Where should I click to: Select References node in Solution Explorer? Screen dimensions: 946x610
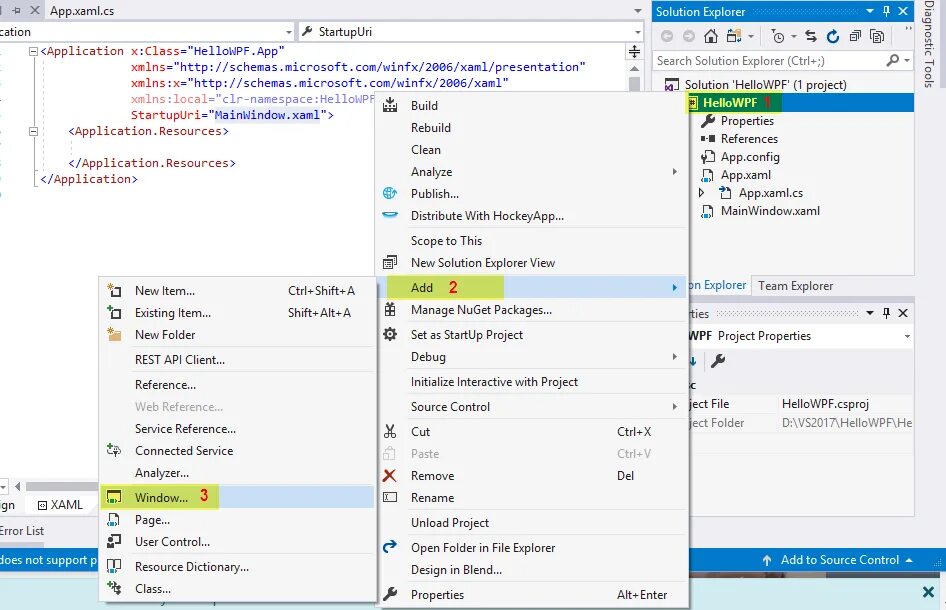click(x=749, y=139)
